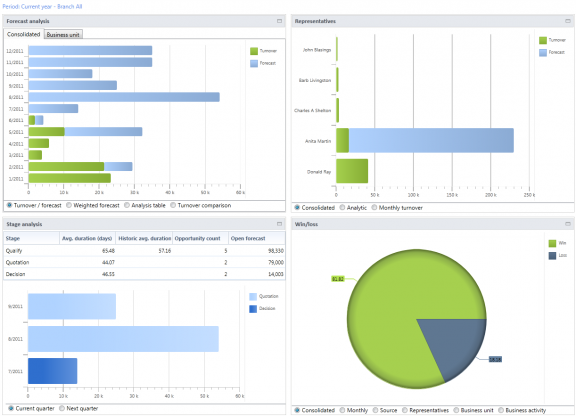Image resolution: width=576 pixels, height=416 pixels.
Task: Click the Decision legend swatch in Stage analysis
Action: point(253,309)
